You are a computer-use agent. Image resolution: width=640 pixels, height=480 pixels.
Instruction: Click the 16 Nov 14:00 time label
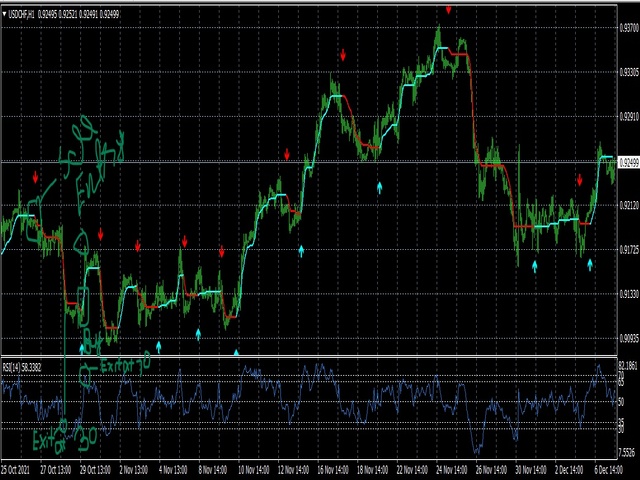pyautogui.click(x=333, y=469)
